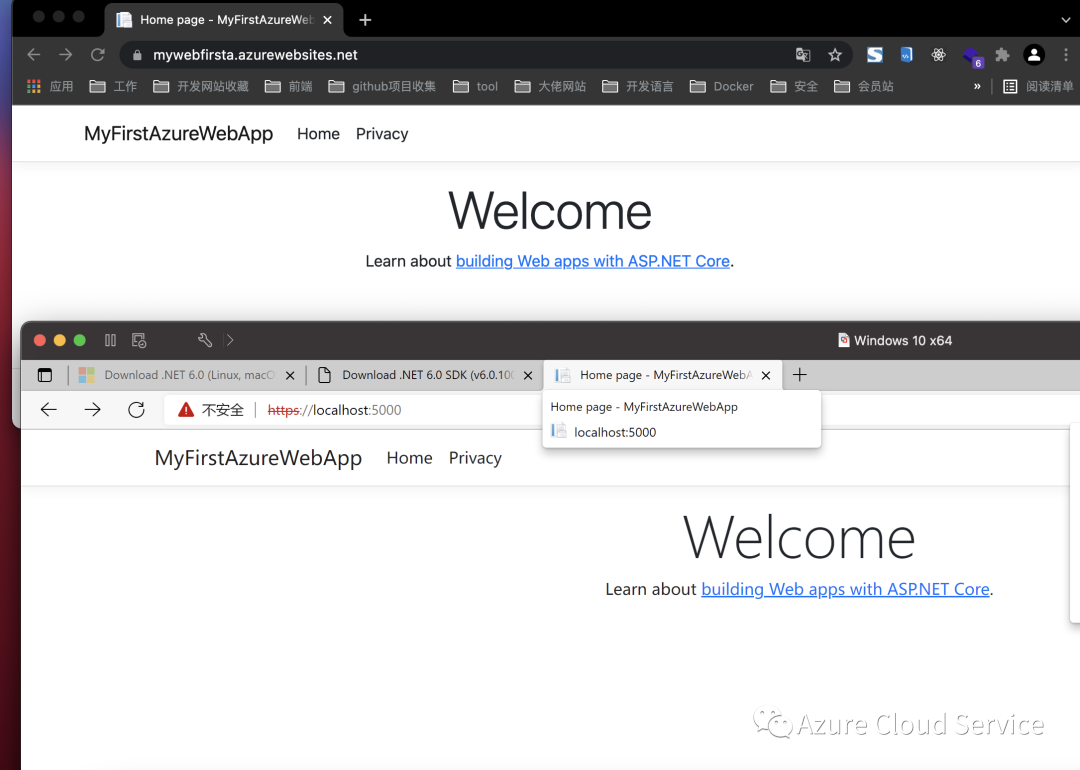
Task: Click MyFirstAzureWebApp brand in Chrome page
Action: (x=178, y=134)
